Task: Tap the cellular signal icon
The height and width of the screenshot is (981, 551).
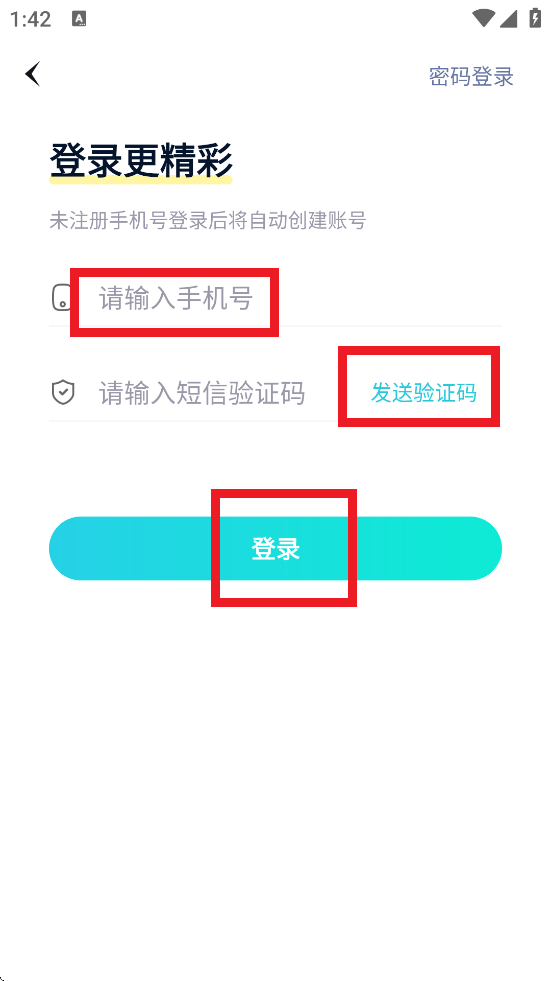Action: [508, 19]
